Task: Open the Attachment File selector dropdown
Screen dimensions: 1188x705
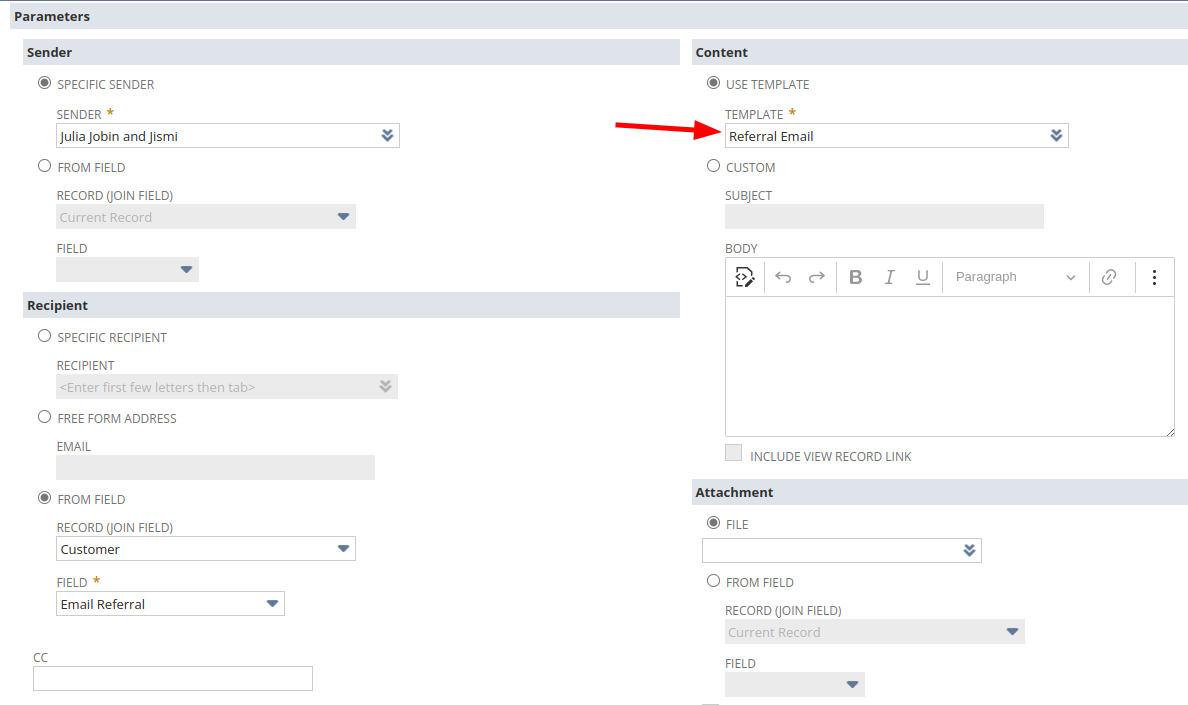Action: tap(968, 551)
